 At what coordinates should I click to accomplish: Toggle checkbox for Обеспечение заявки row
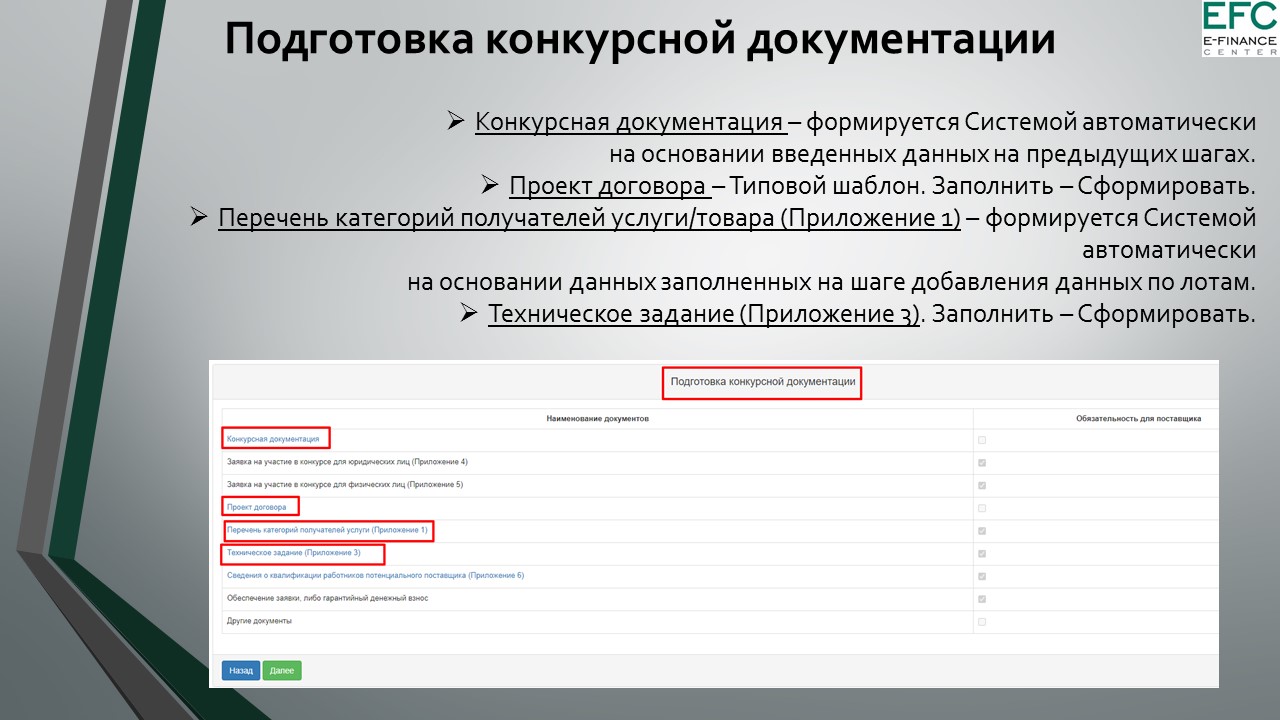(x=981, y=599)
